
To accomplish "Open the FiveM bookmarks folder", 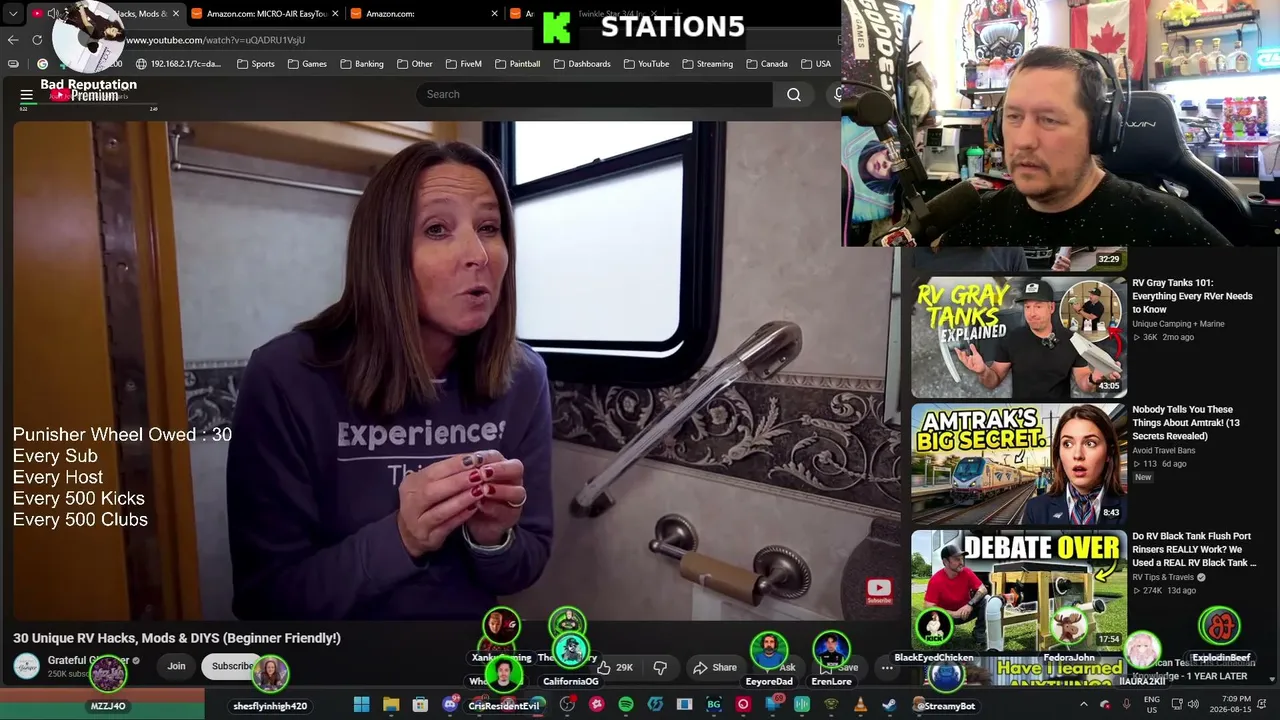I will click(x=463, y=64).
